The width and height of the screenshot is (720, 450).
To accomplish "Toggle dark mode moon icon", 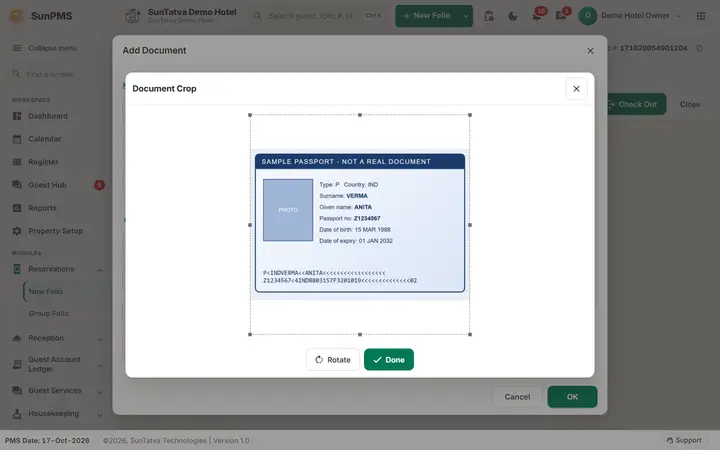I will (x=513, y=16).
